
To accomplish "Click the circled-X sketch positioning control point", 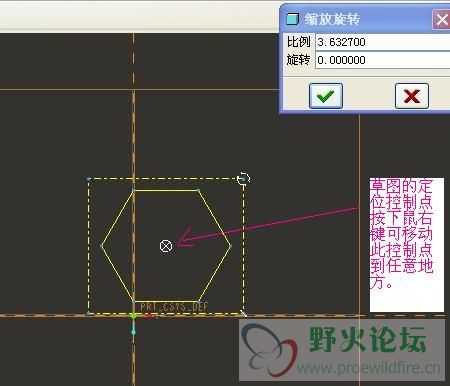I will (166, 246).
